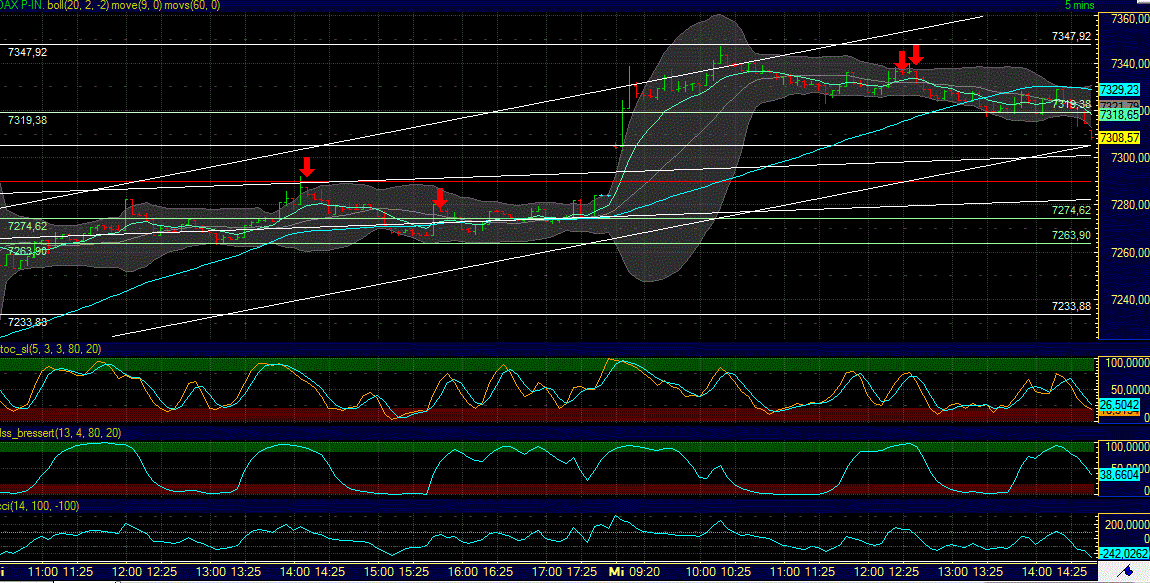Screen dimensions: 1150x583
Task: Select the leftmost red arrow at the session high
Action: click(901, 58)
